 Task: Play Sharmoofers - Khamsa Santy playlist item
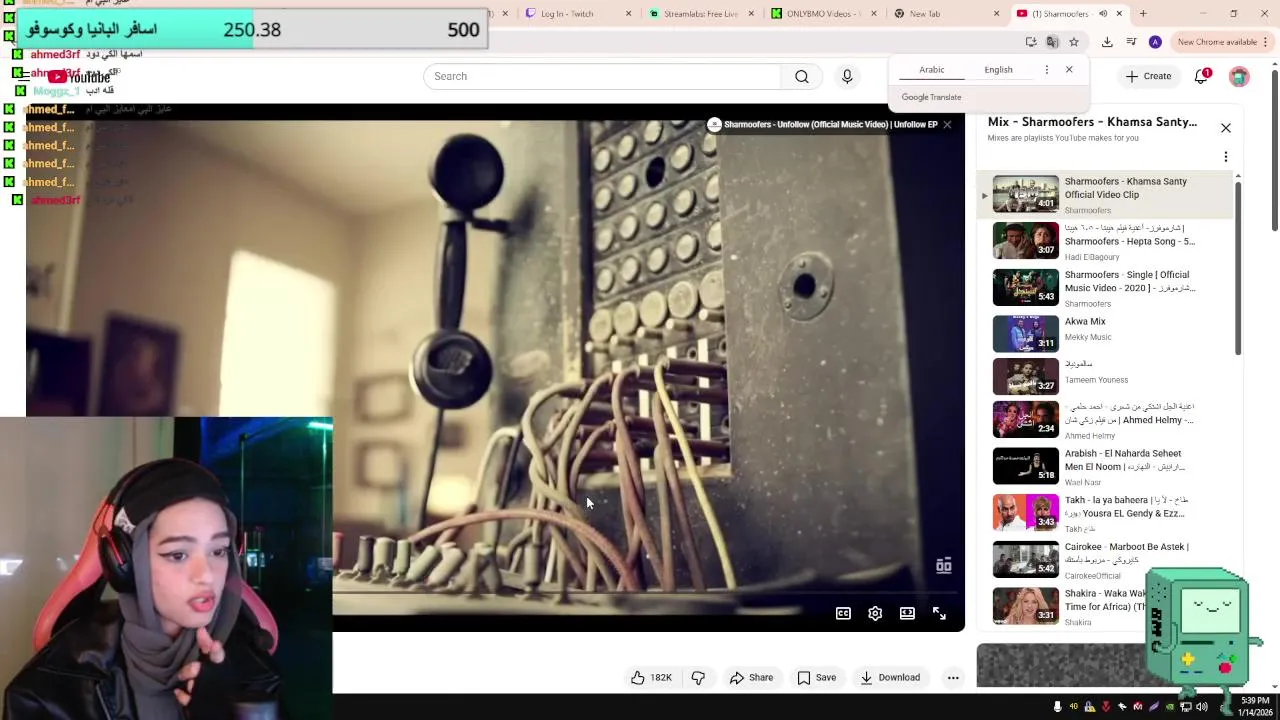click(x=1105, y=195)
